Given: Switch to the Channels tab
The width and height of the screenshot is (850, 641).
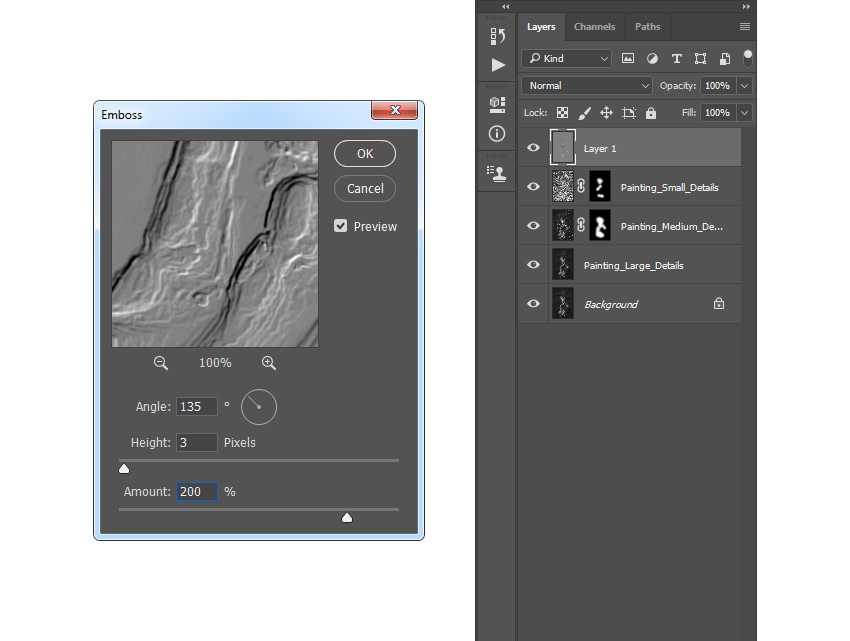Looking at the screenshot, I should pyautogui.click(x=594, y=27).
